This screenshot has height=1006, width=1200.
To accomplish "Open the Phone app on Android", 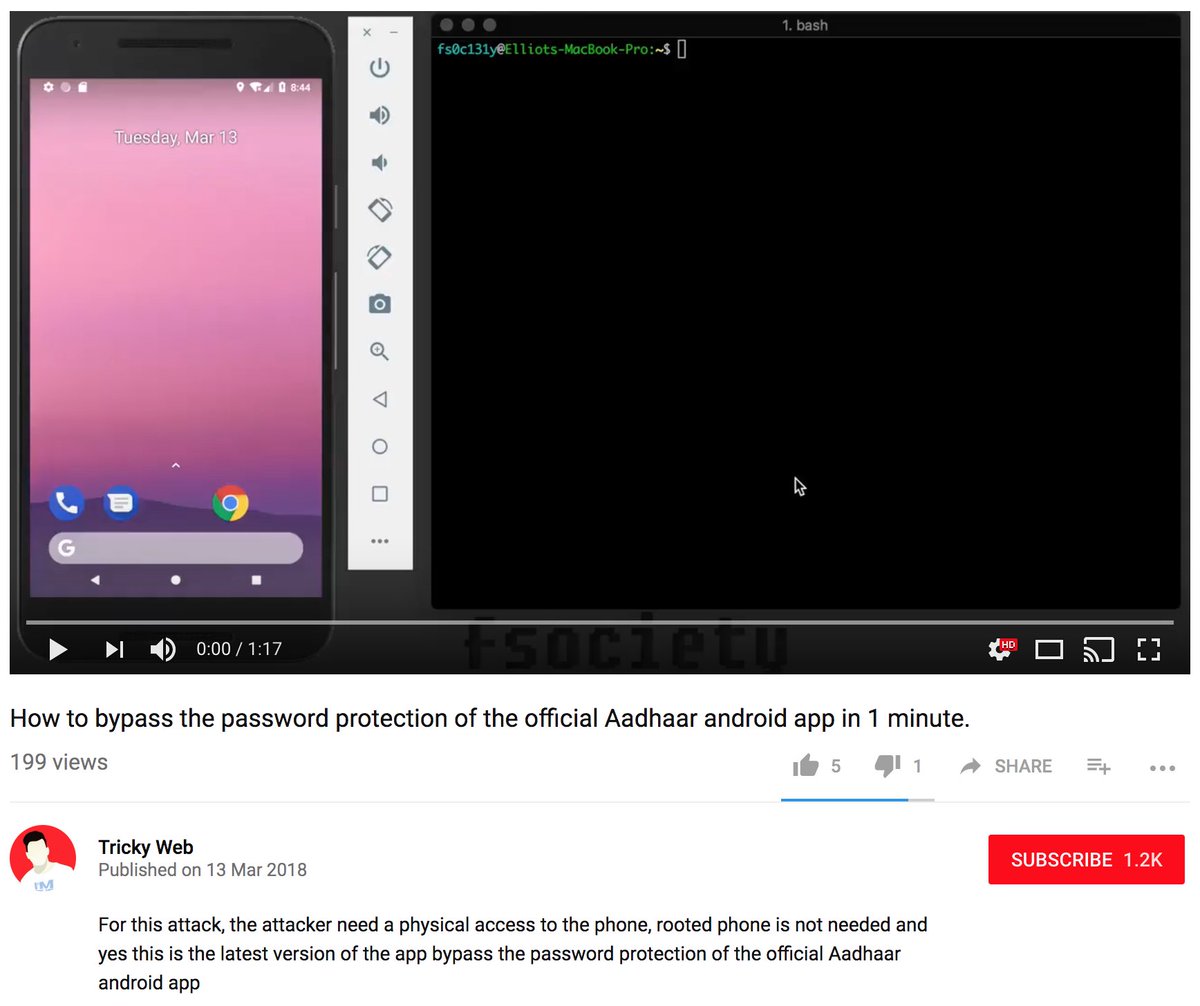I will [67, 503].
